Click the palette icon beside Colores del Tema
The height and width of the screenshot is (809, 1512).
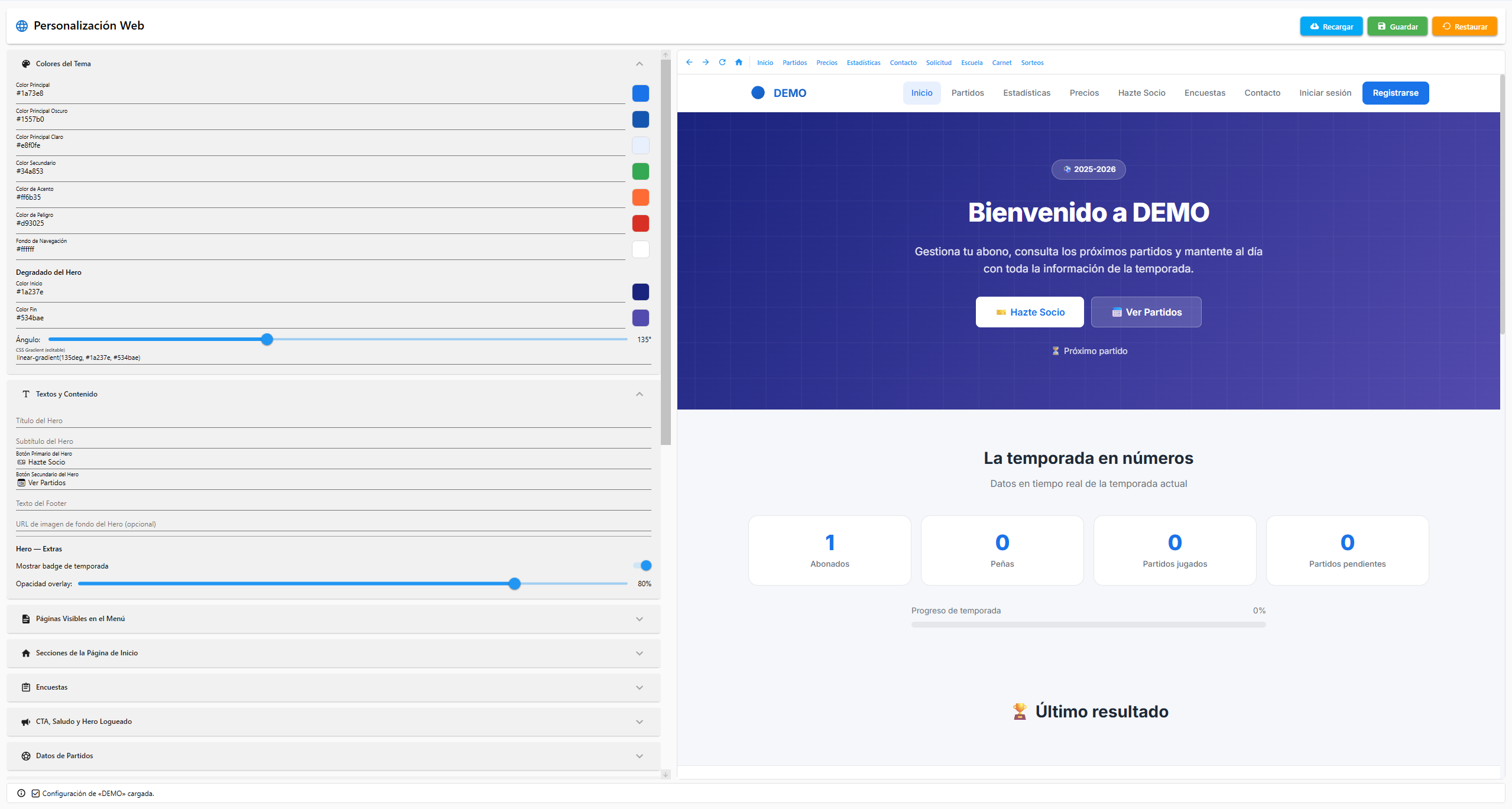click(26, 63)
